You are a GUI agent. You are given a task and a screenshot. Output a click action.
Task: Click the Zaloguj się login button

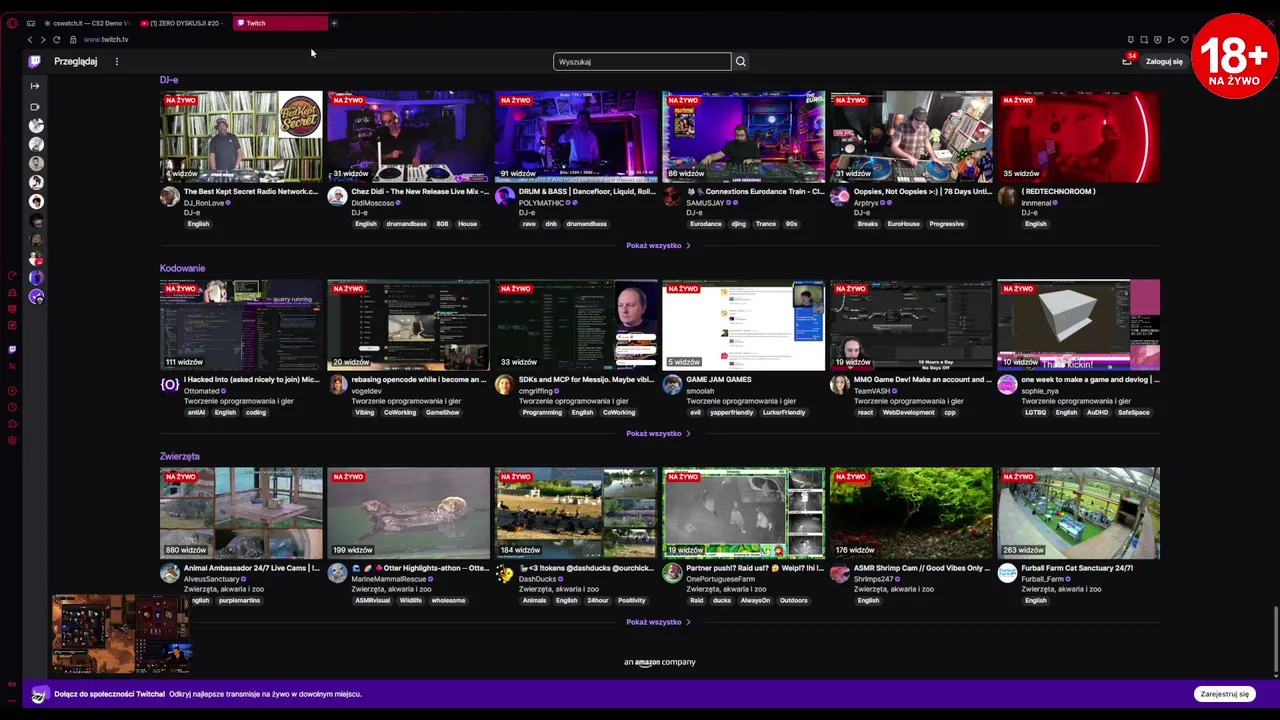click(x=1164, y=61)
